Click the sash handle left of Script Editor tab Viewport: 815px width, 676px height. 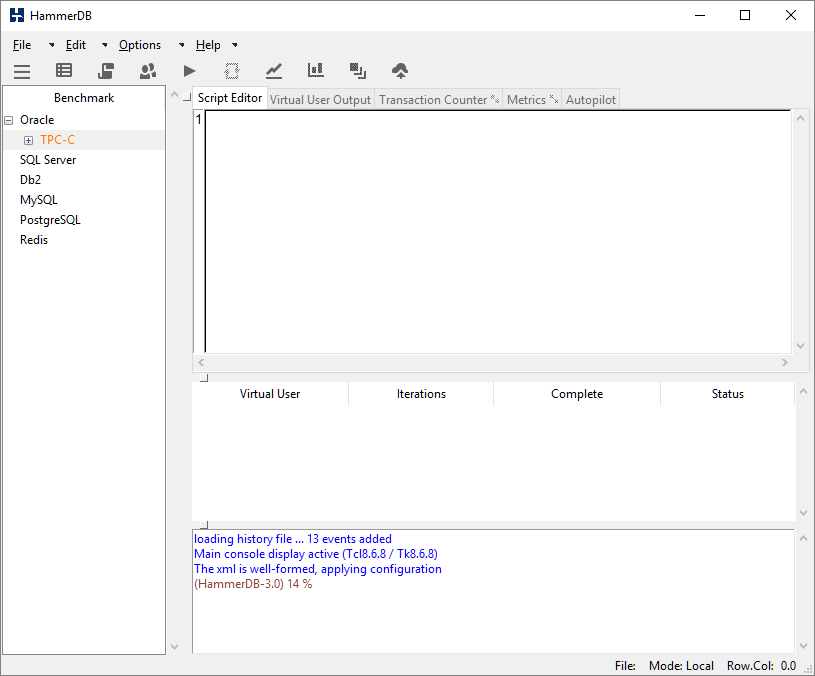(187, 97)
